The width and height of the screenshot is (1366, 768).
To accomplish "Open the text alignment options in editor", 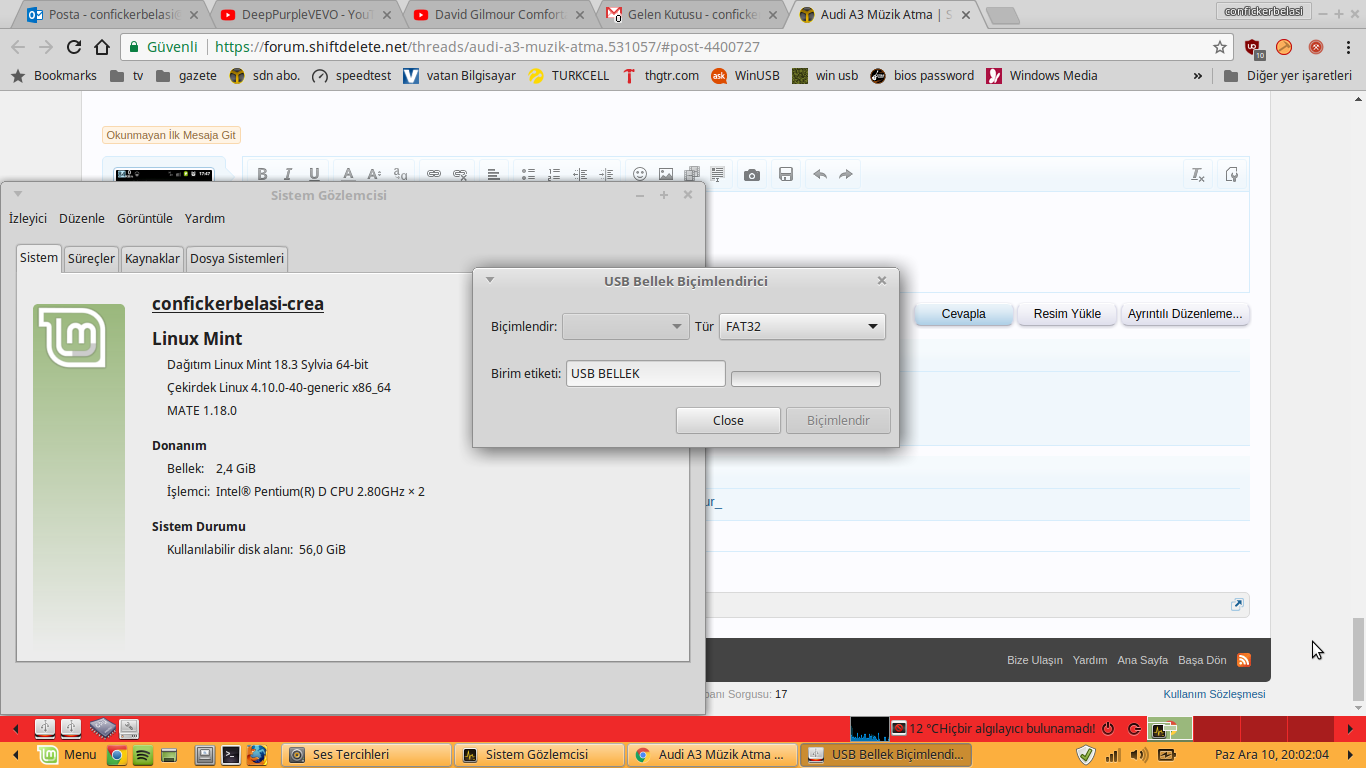I will coord(494,174).
